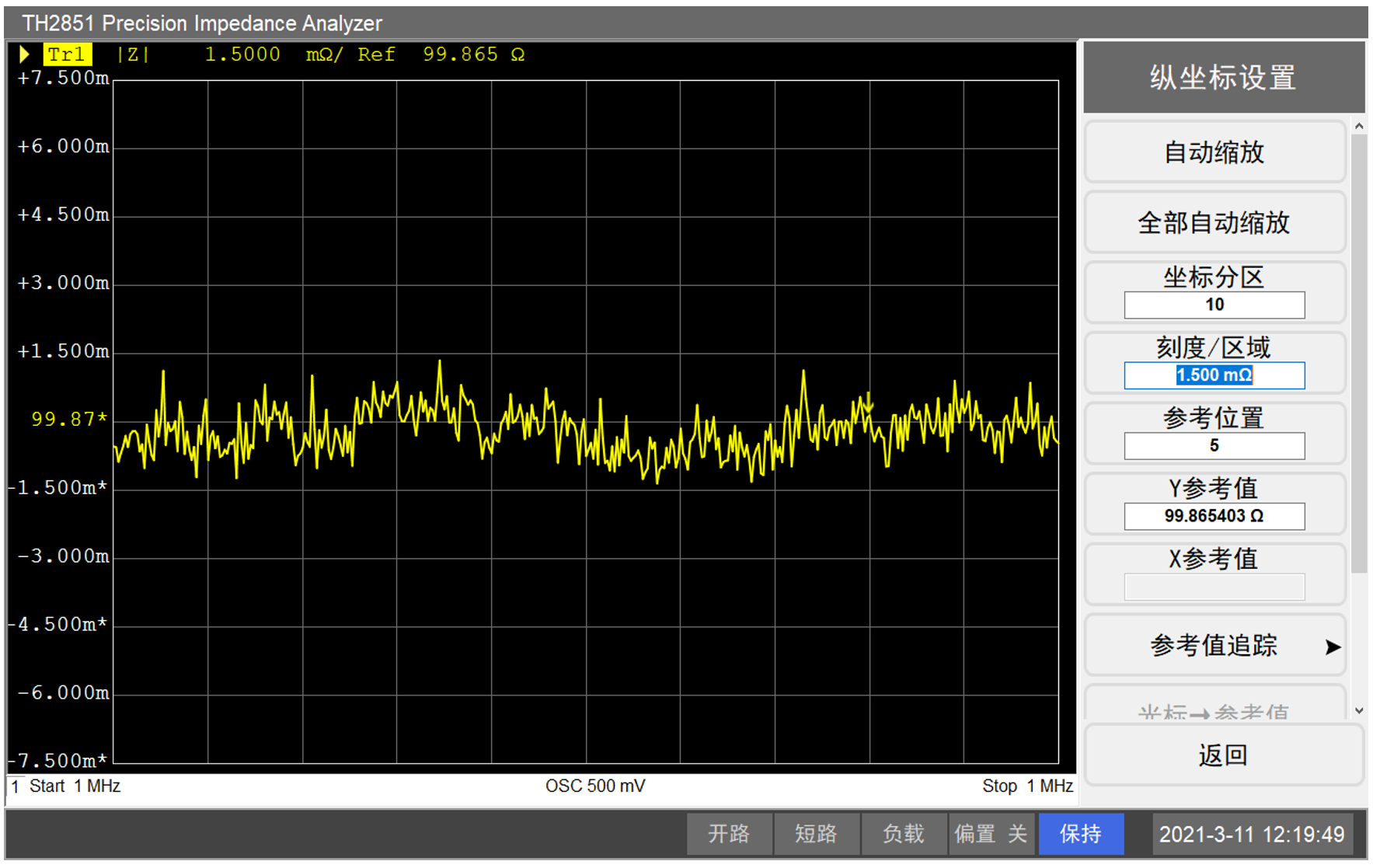Click the -7.500m* axis label
This screenshot has width=1373, height=868.
57,761
